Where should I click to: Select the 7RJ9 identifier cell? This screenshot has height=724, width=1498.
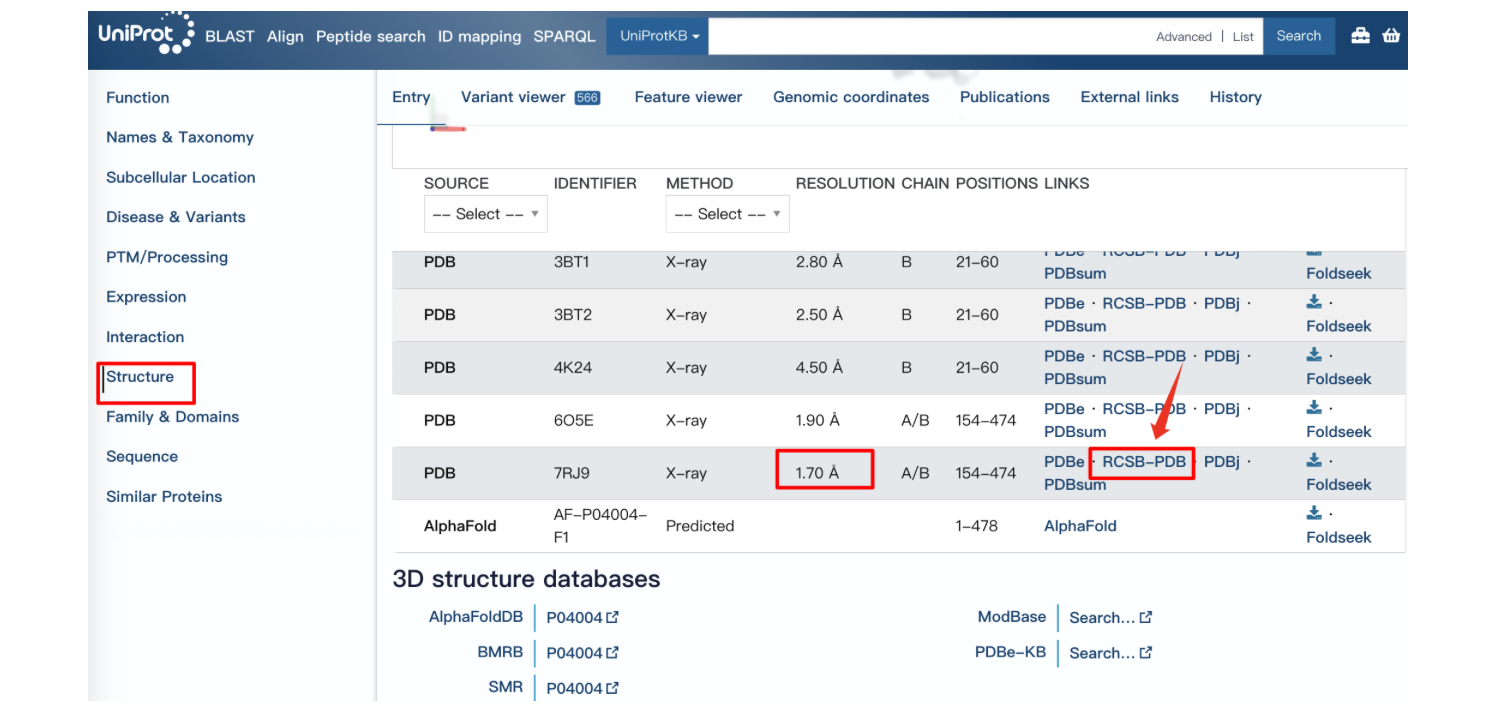[x=573, y=473]
